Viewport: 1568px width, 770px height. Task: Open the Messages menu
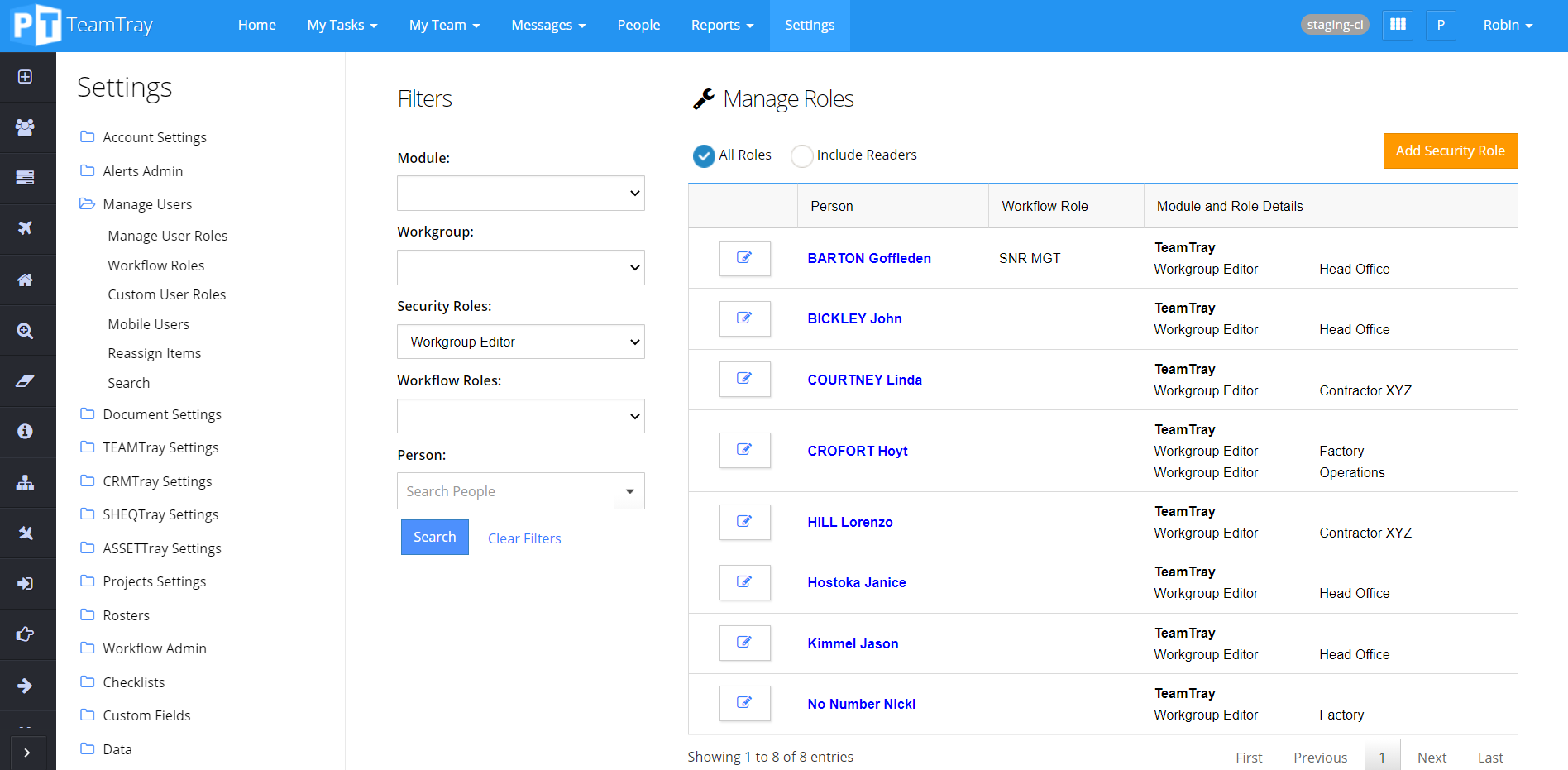(x=548, y=26)
